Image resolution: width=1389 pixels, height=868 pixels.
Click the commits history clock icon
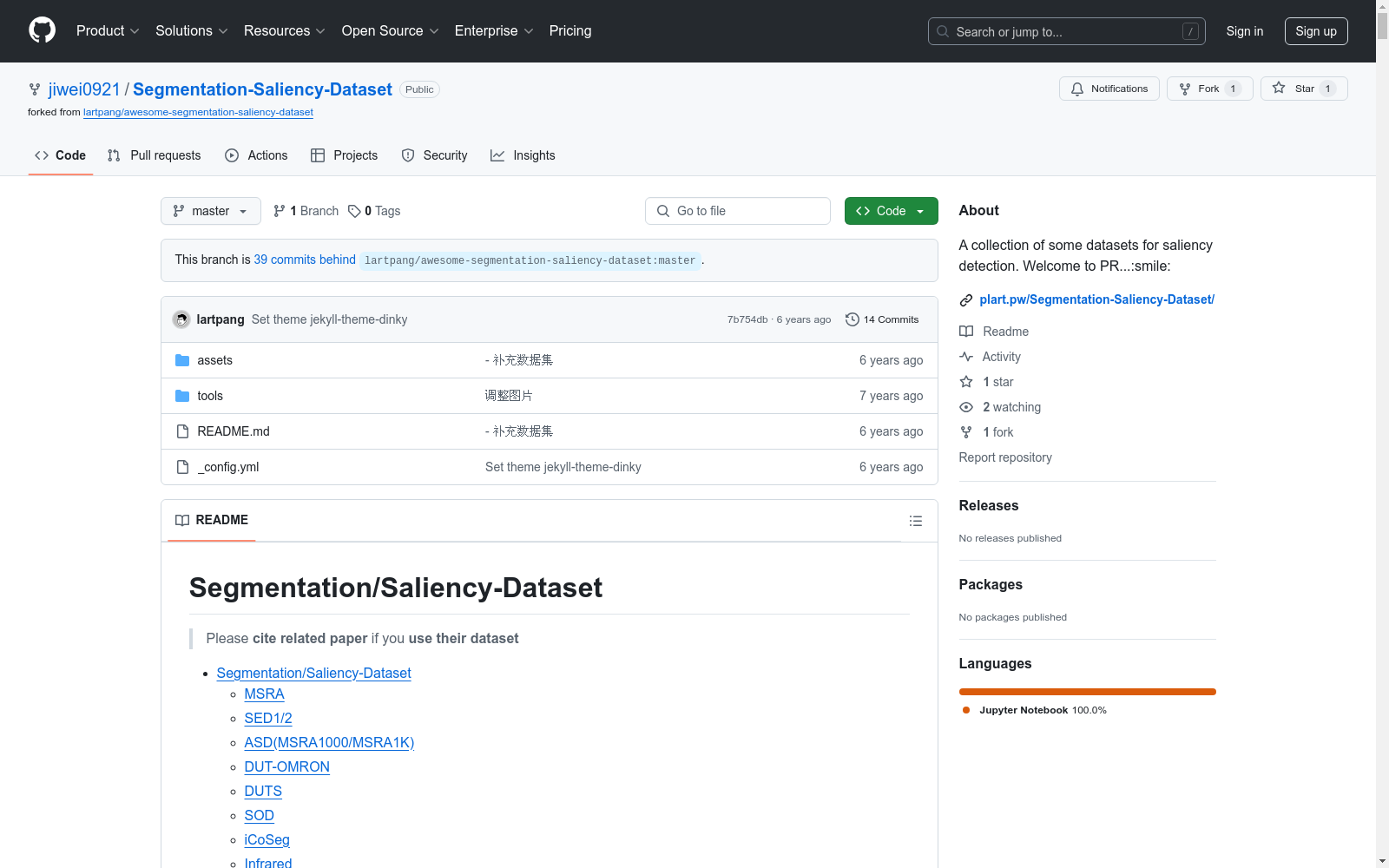[x=852, y=319]
